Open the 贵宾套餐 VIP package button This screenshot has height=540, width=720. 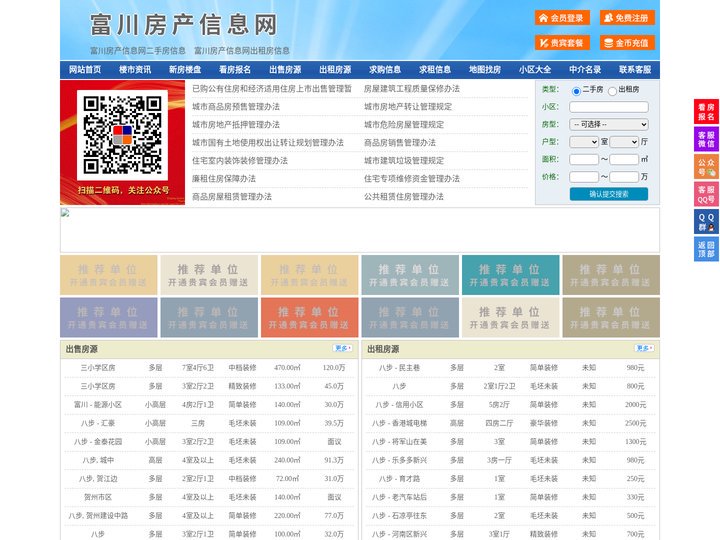562,43
